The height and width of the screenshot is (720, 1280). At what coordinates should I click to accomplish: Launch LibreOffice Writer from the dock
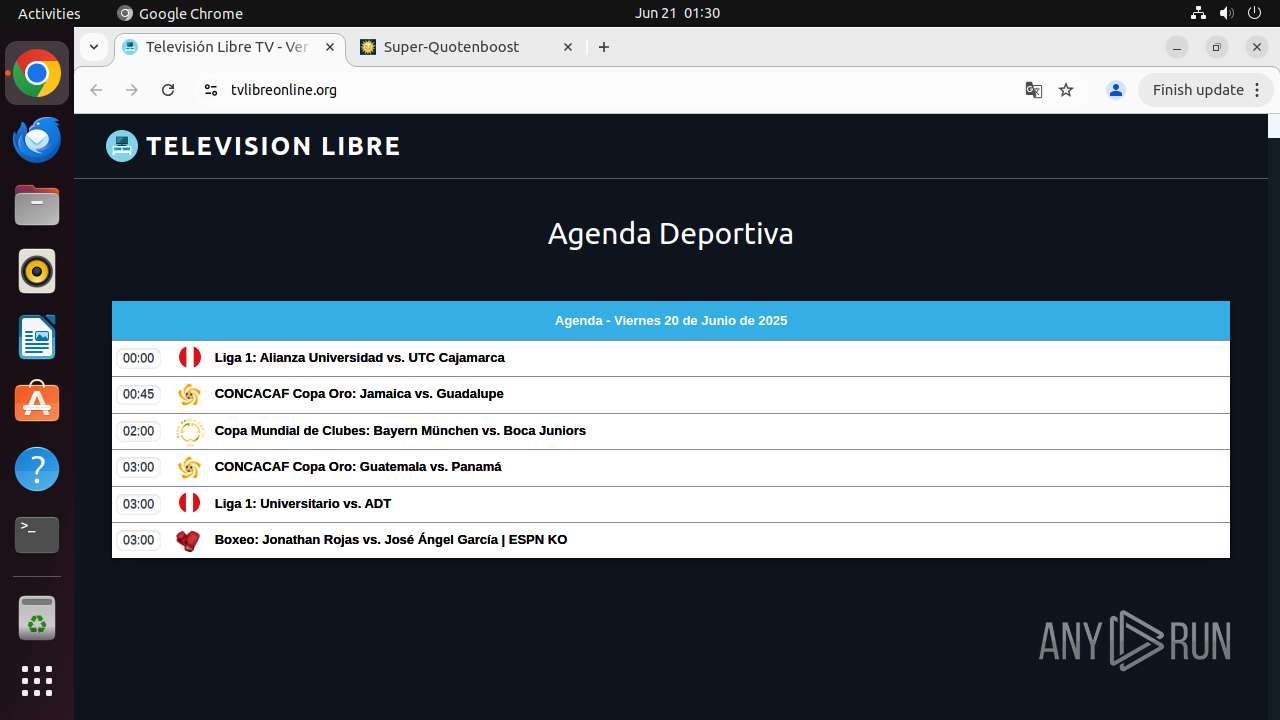pyautogui.click(x=37, y=338)
